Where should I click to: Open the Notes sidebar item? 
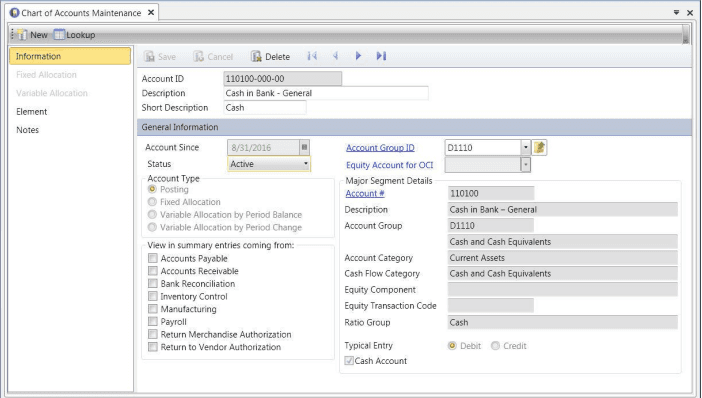tap(27, 130)
